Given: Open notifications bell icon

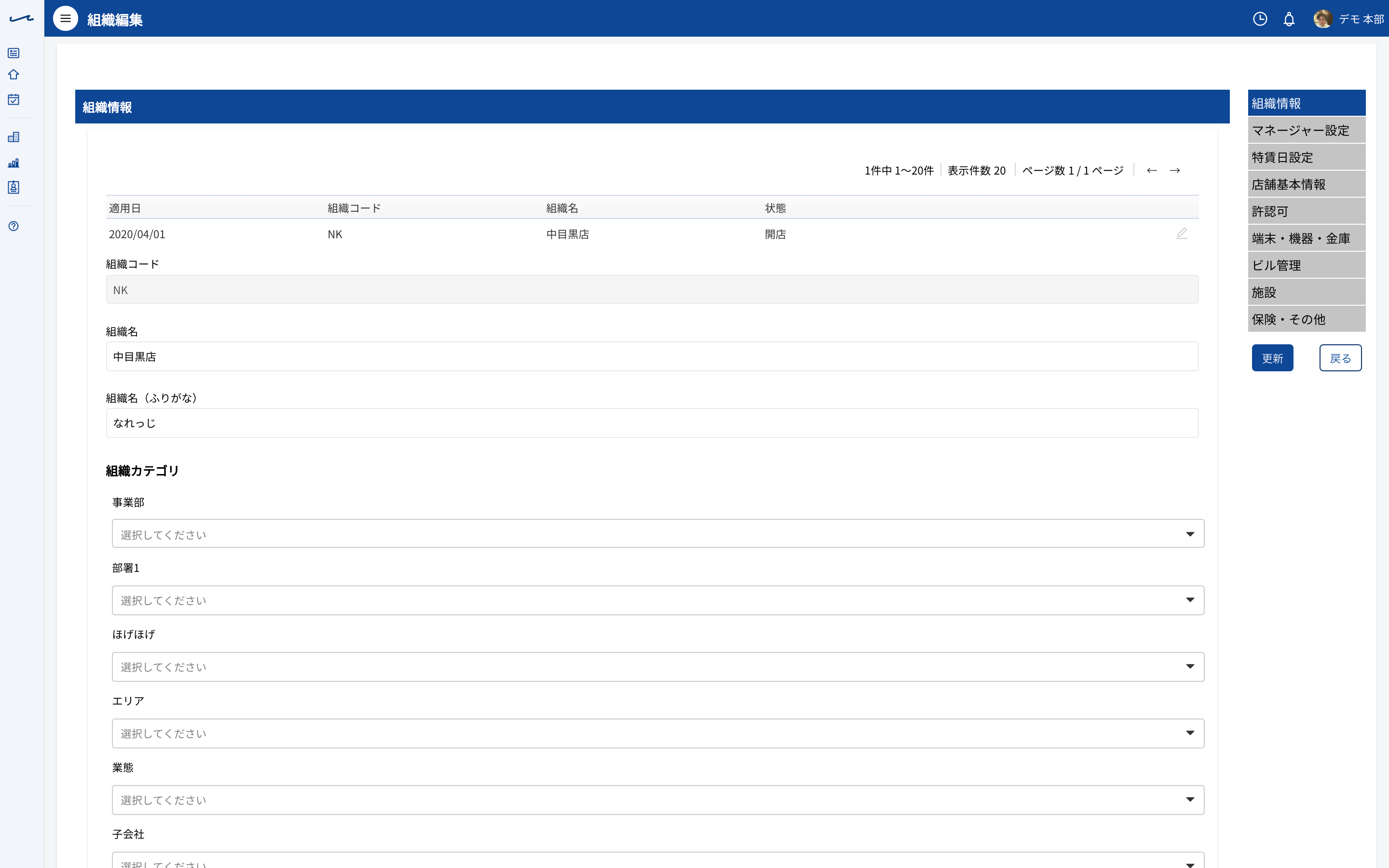Looking at the screenshot, I should coord(1289,19).
